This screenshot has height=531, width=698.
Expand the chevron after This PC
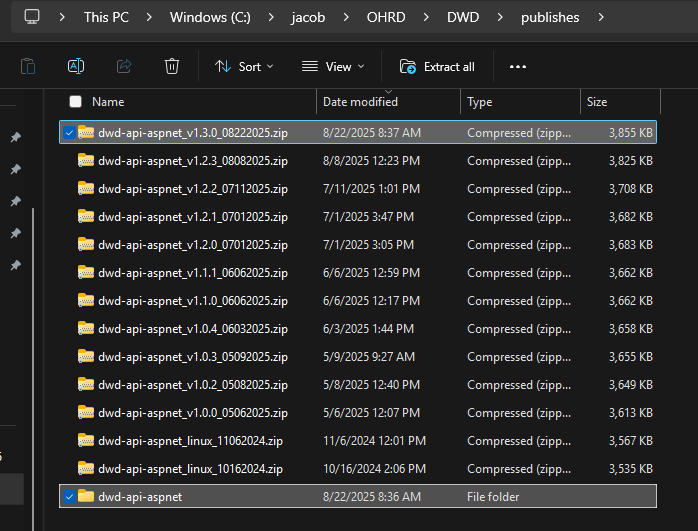(149, 17)
